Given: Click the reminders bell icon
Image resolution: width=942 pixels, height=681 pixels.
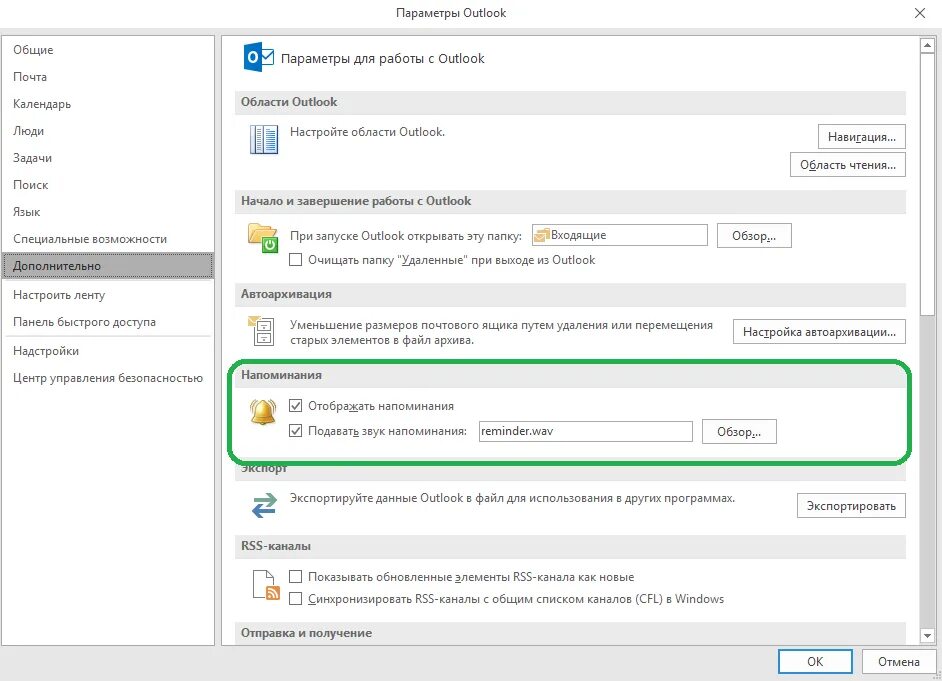Looking at the screenshot, I should point(263,412).
